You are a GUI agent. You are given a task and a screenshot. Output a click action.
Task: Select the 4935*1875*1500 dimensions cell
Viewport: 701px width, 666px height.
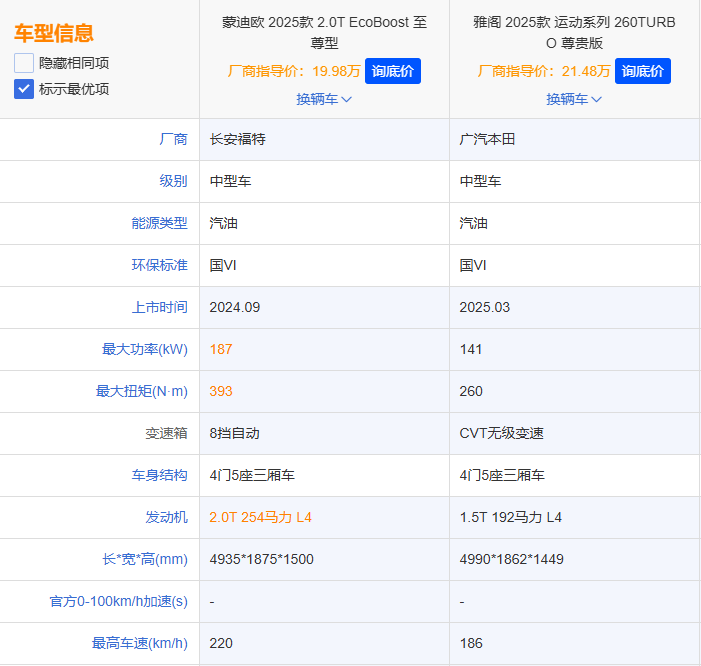(325, 559)
